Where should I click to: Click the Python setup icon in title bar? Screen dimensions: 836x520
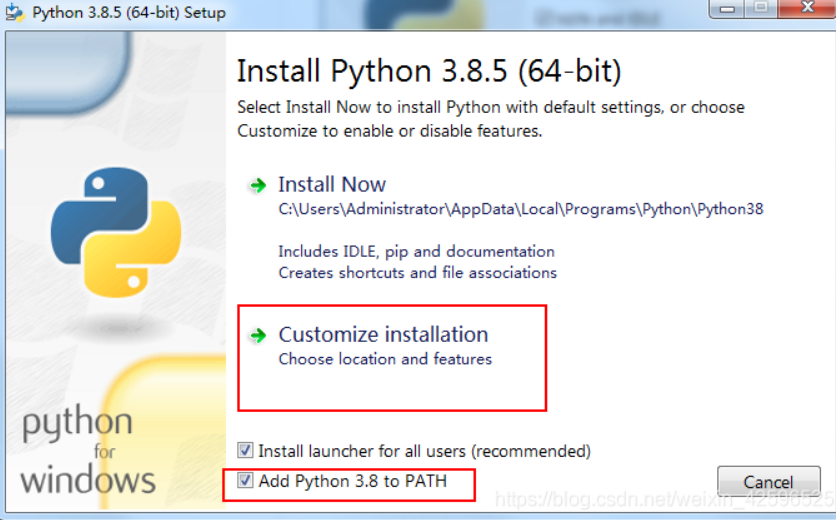(x=15, y=12)
